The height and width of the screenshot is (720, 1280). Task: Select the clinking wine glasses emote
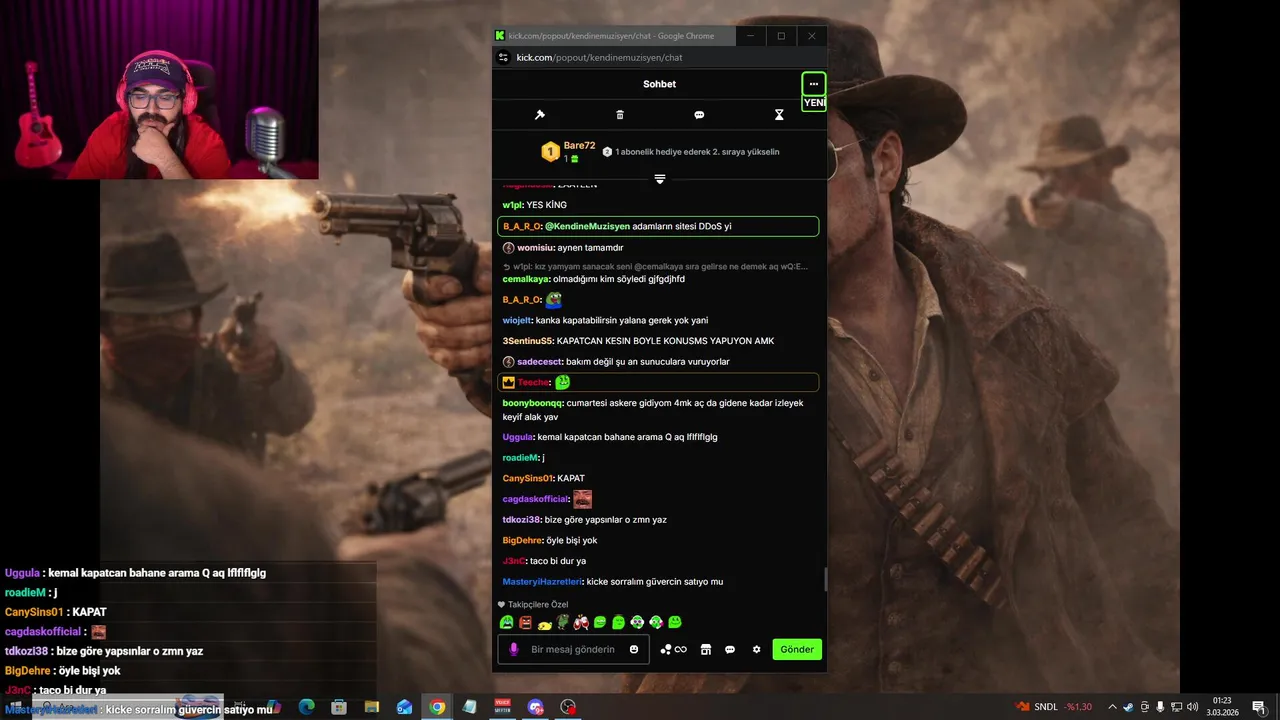[x=581, y=622]
